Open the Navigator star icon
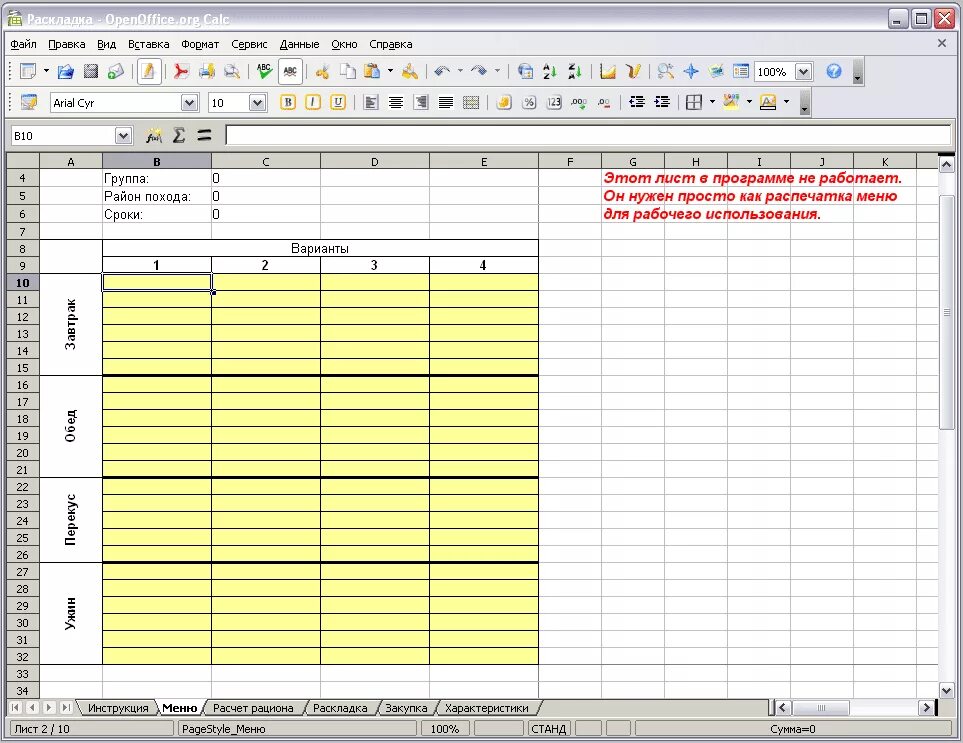The height and width of the screenshot is (743, 963). [x=691, y=71]
